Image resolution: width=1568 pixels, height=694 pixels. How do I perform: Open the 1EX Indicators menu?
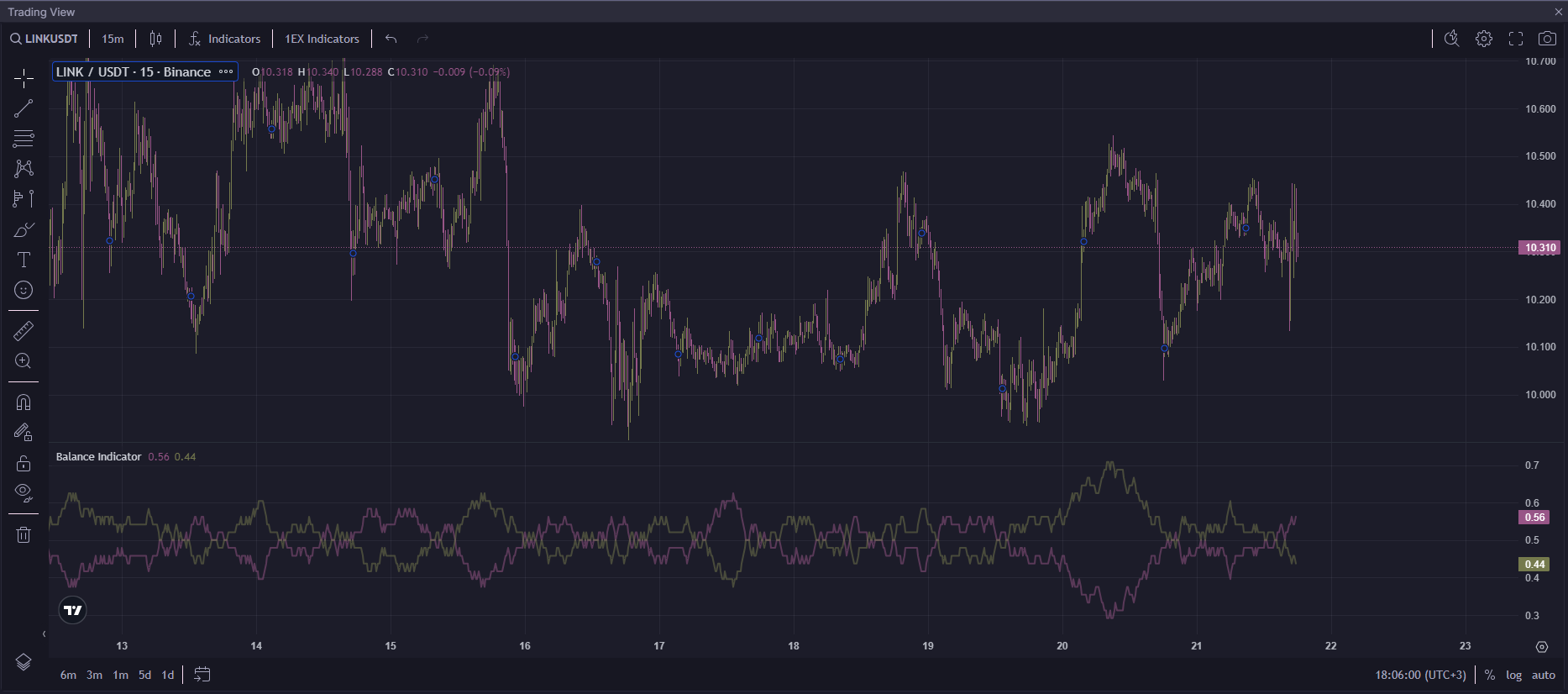(x=322, y=39)
